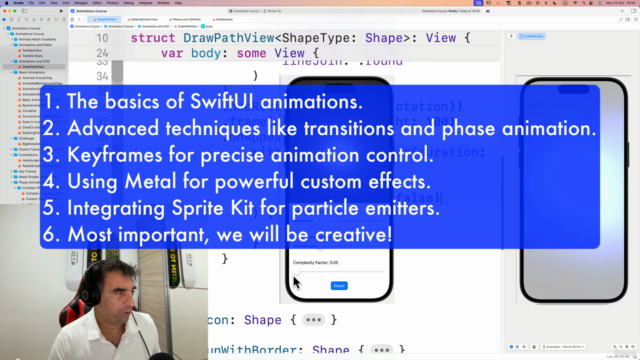Switch to the RotatingFlowerView tab
This screenshot has height=360, width=640.
pyautogui.click(x=142, y=19)
